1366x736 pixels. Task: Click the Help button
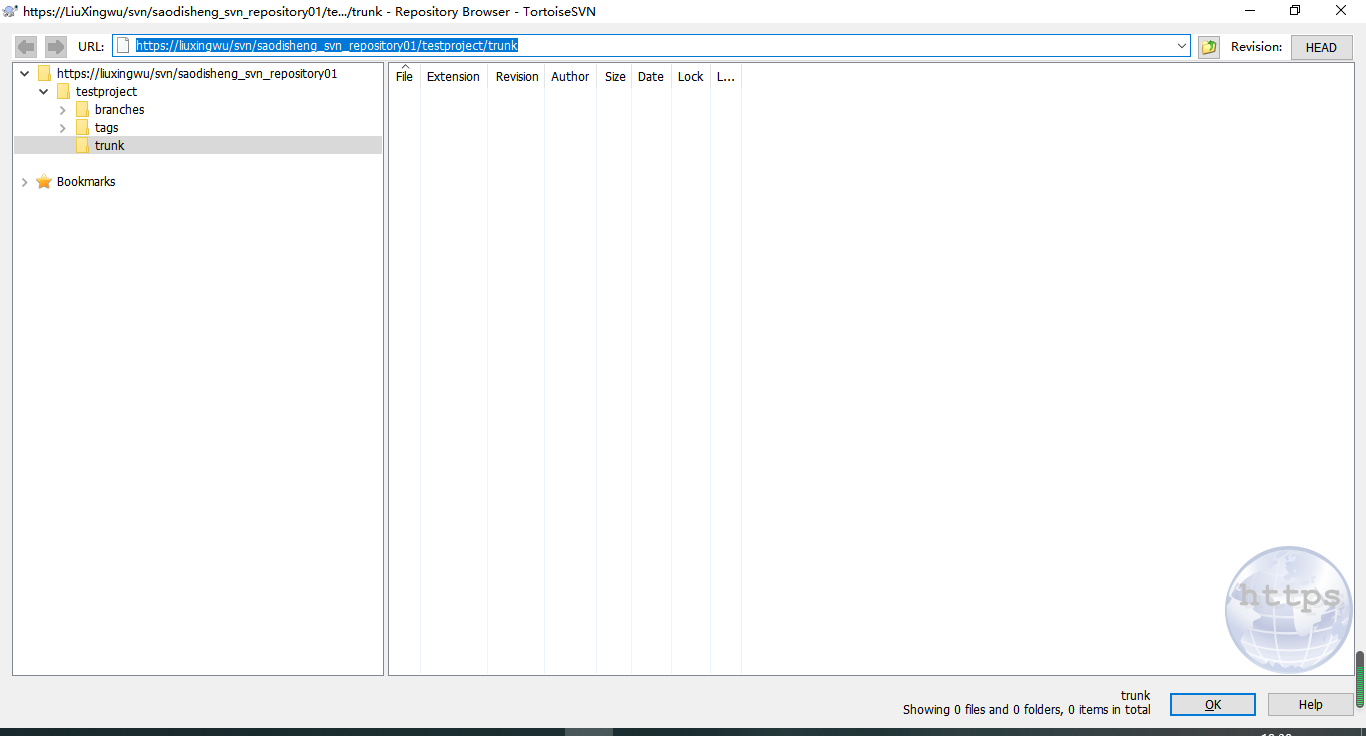1310,705
